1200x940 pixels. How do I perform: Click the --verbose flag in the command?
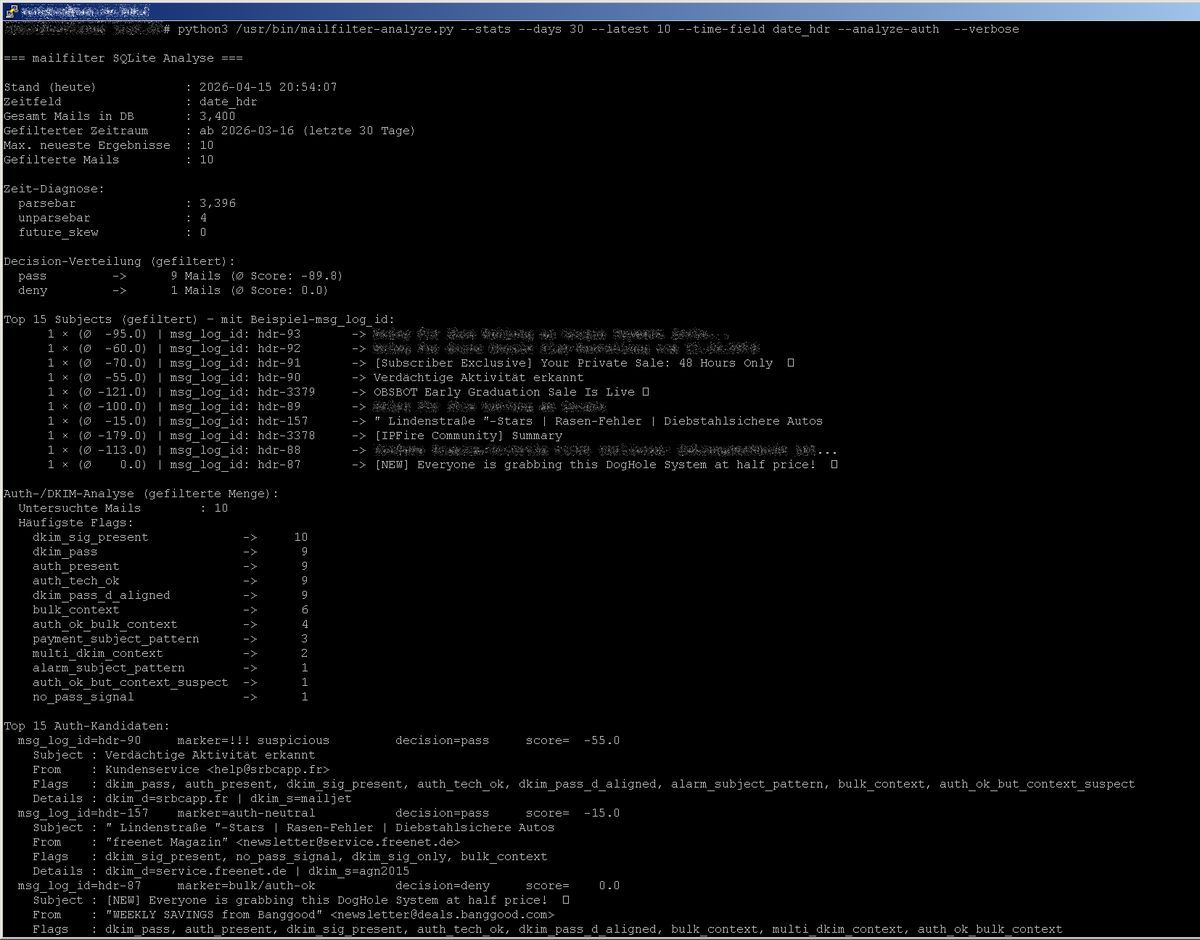coord(986,29)
